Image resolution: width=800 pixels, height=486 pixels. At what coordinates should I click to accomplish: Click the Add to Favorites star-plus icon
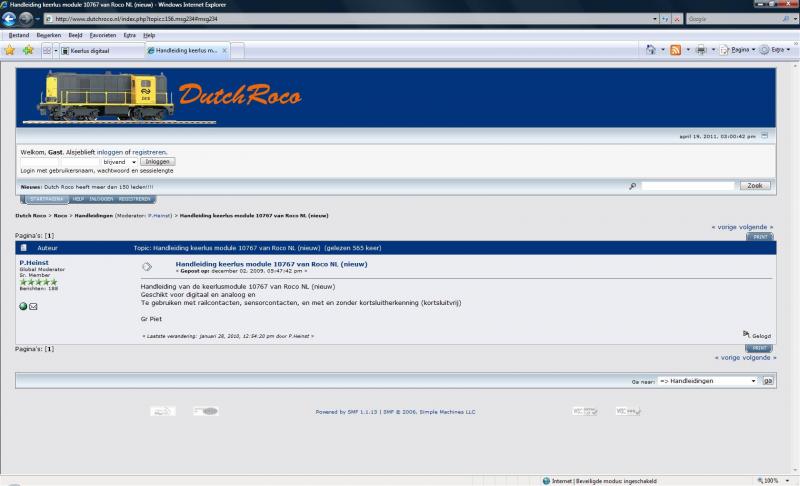click(x=28, y=50)
